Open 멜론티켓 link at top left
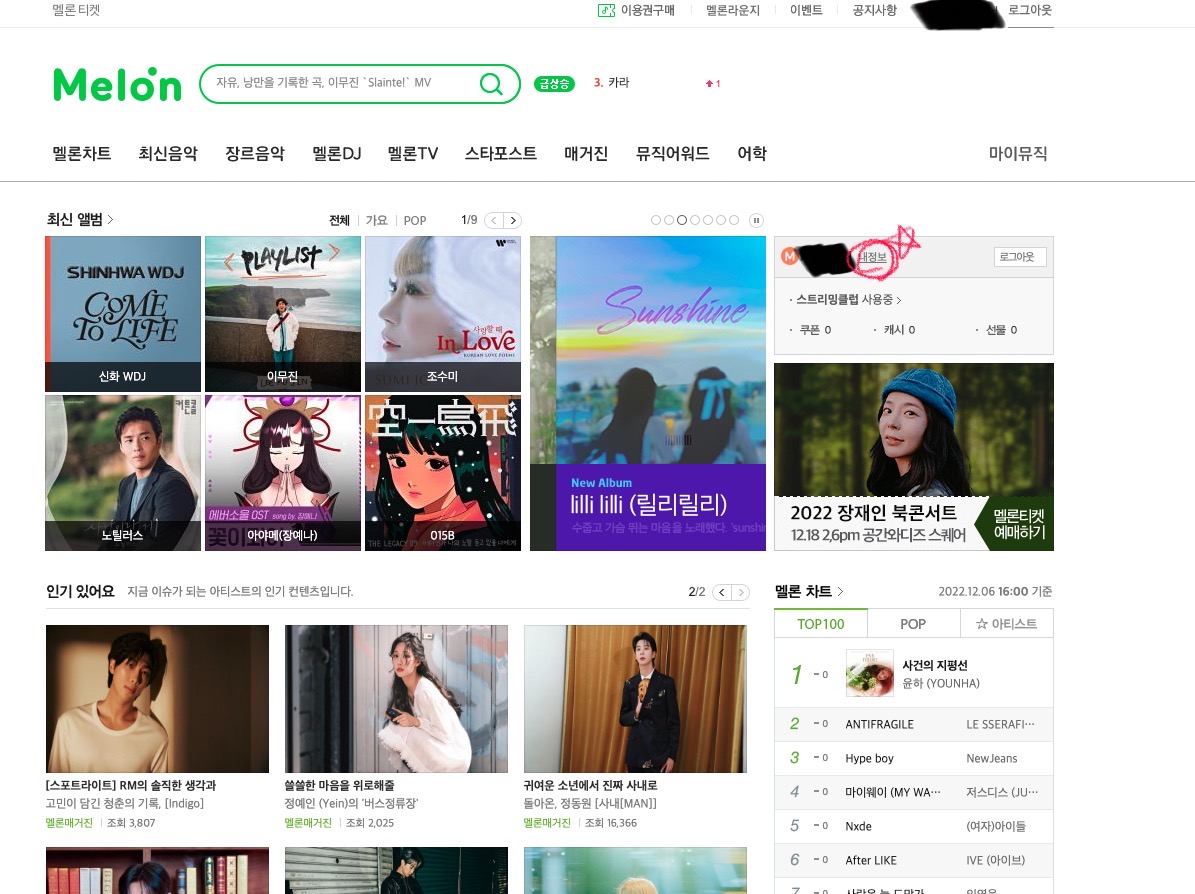The image size is (1195, 894). click(76, 11)
